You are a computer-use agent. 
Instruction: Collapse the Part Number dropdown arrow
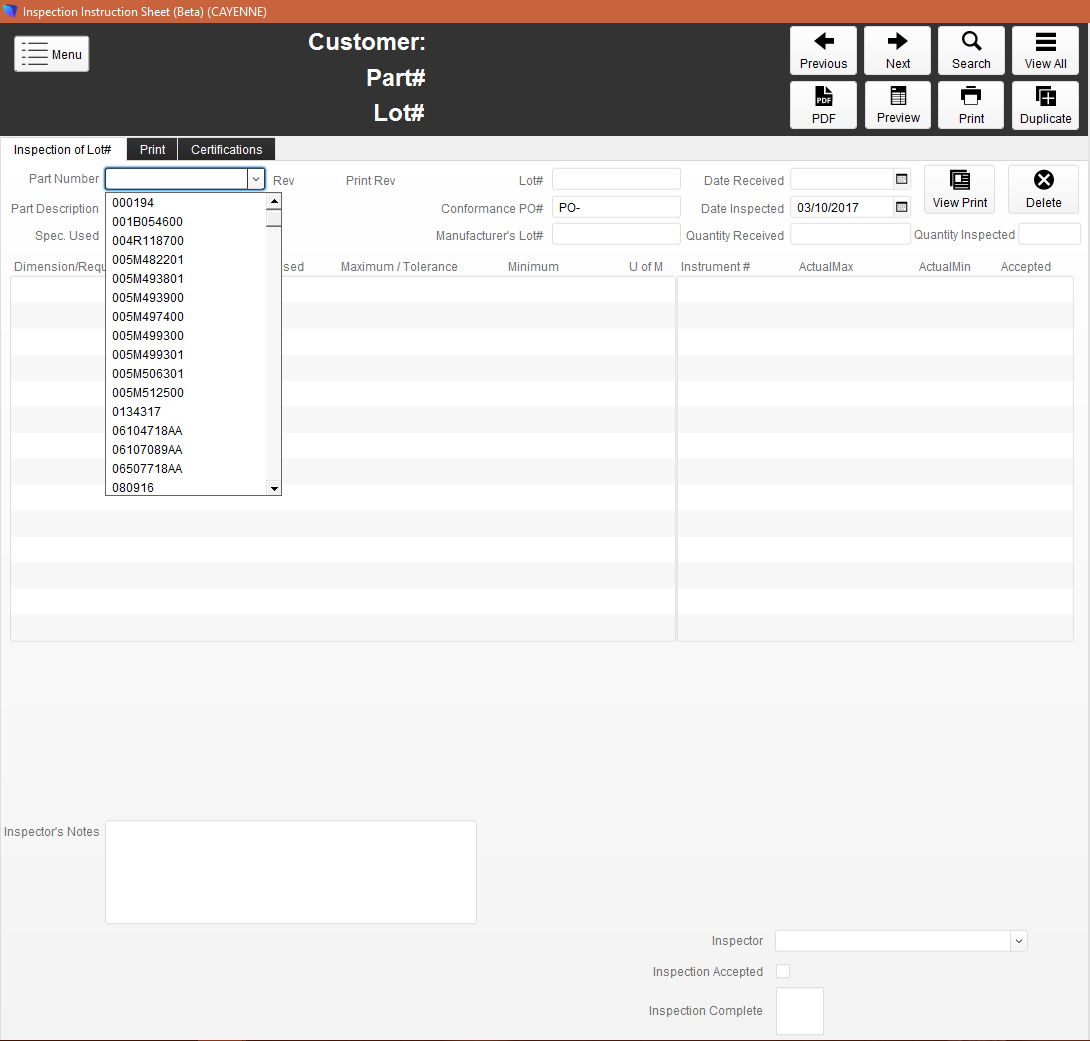coord(256,179)
